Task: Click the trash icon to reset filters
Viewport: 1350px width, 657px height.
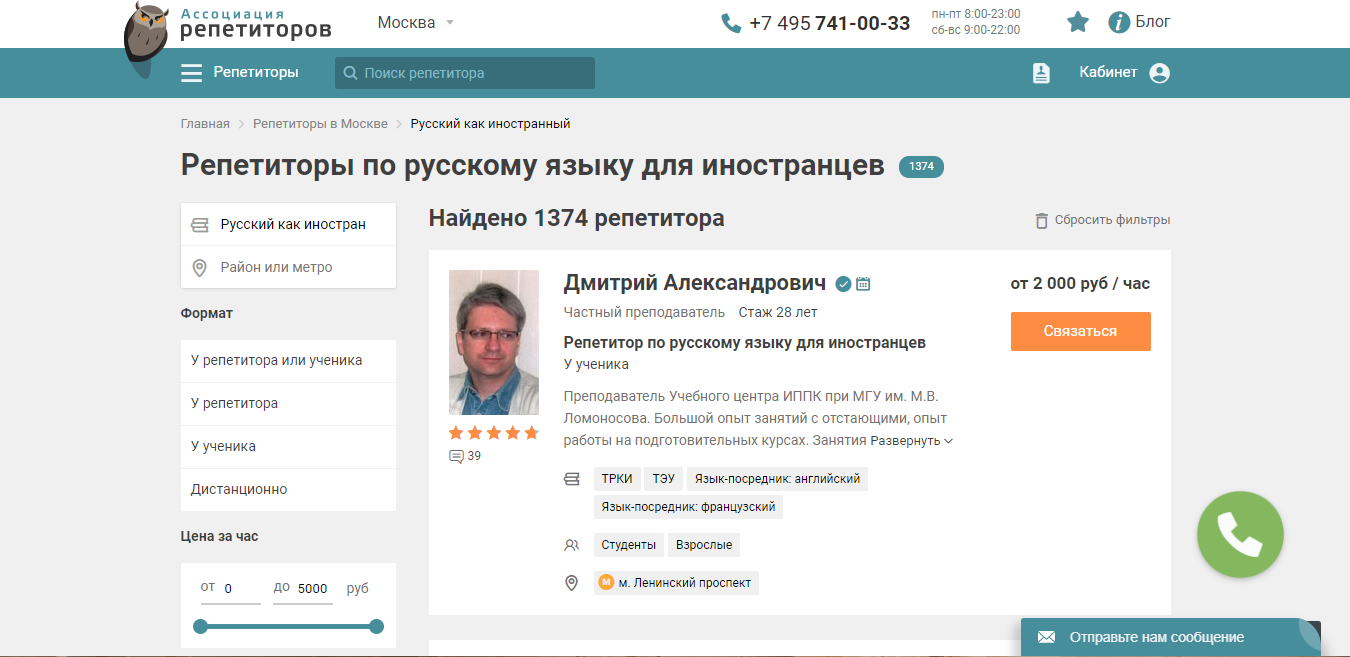Action: (x=1040, y=219)
